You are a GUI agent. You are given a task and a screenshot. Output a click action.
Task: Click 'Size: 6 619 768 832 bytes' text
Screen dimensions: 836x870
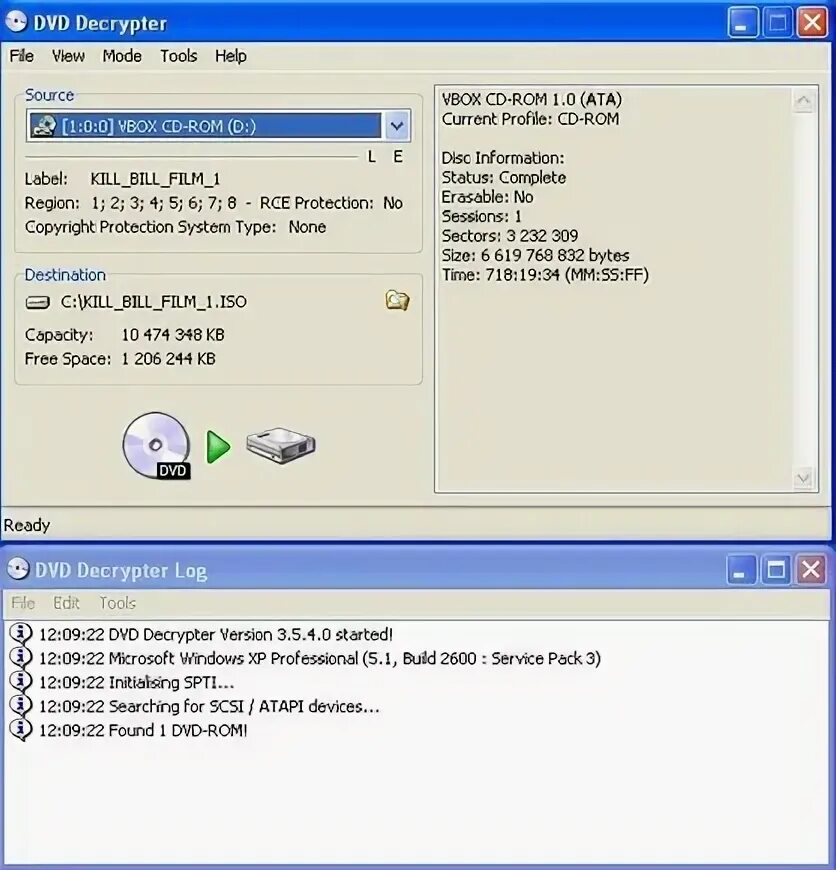535,255
